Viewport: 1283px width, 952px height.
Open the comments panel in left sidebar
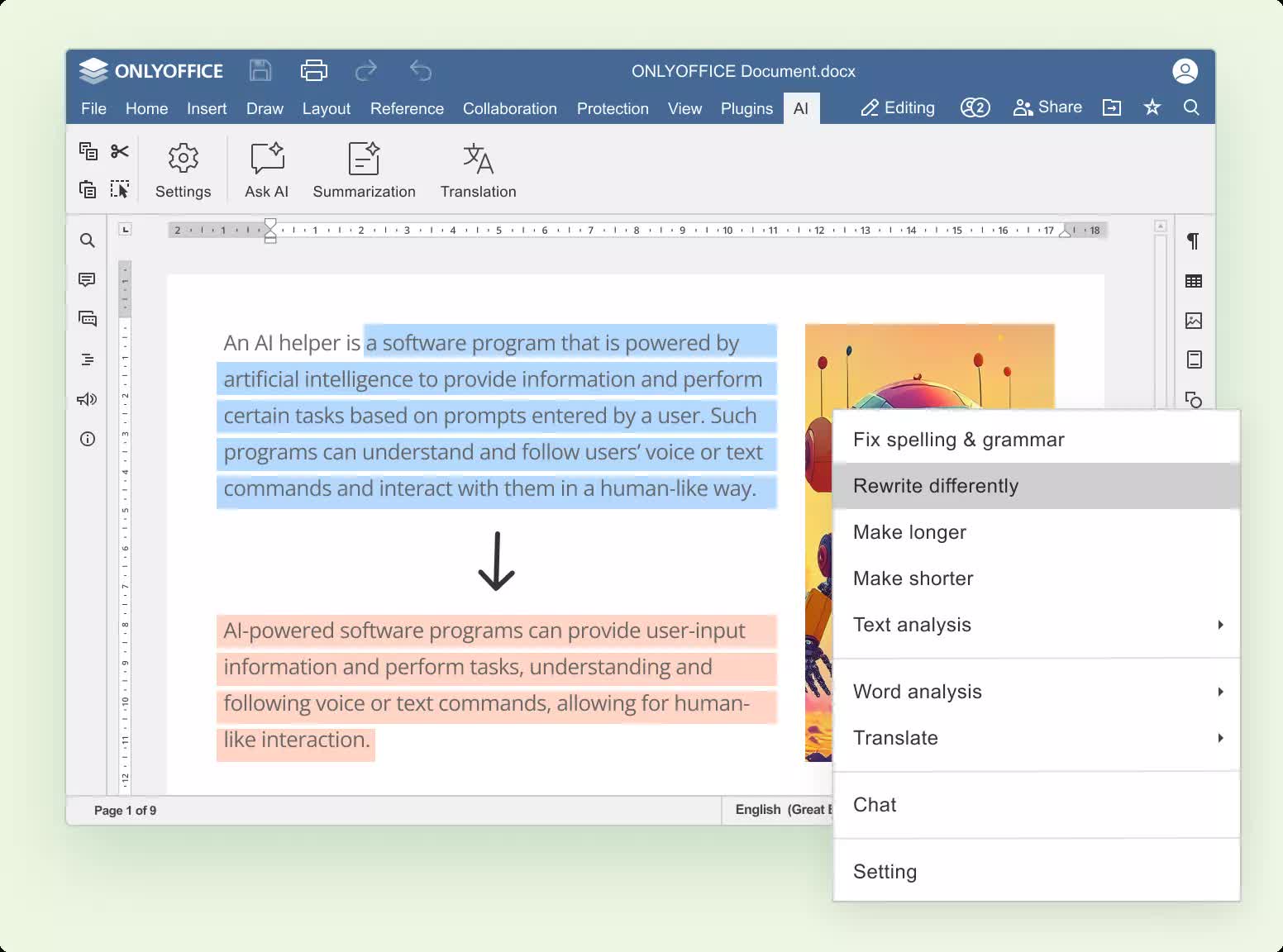[x=87, y=280]
